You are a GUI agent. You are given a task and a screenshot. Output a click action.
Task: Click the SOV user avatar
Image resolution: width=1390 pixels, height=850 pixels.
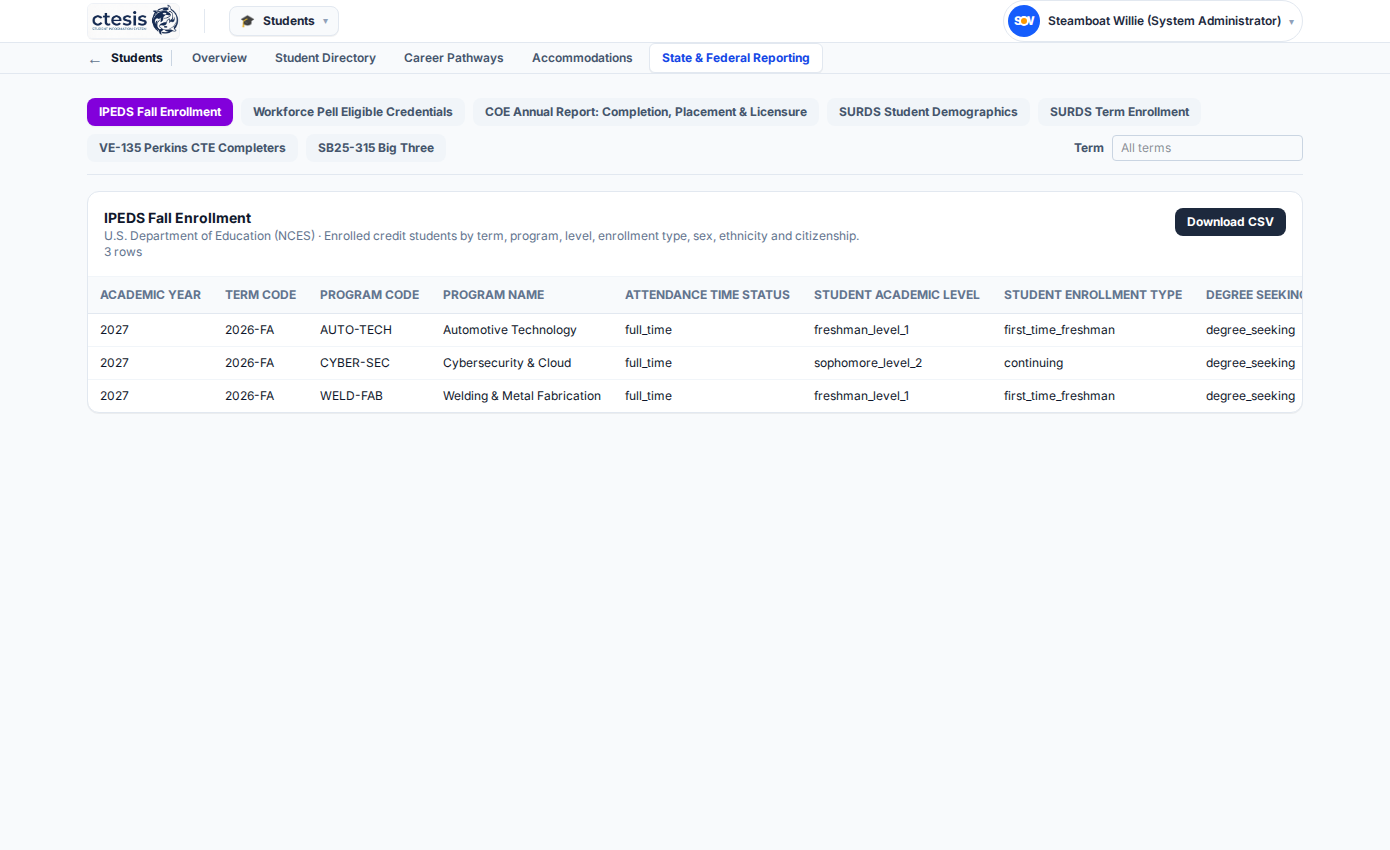(x=1023, y=21)
